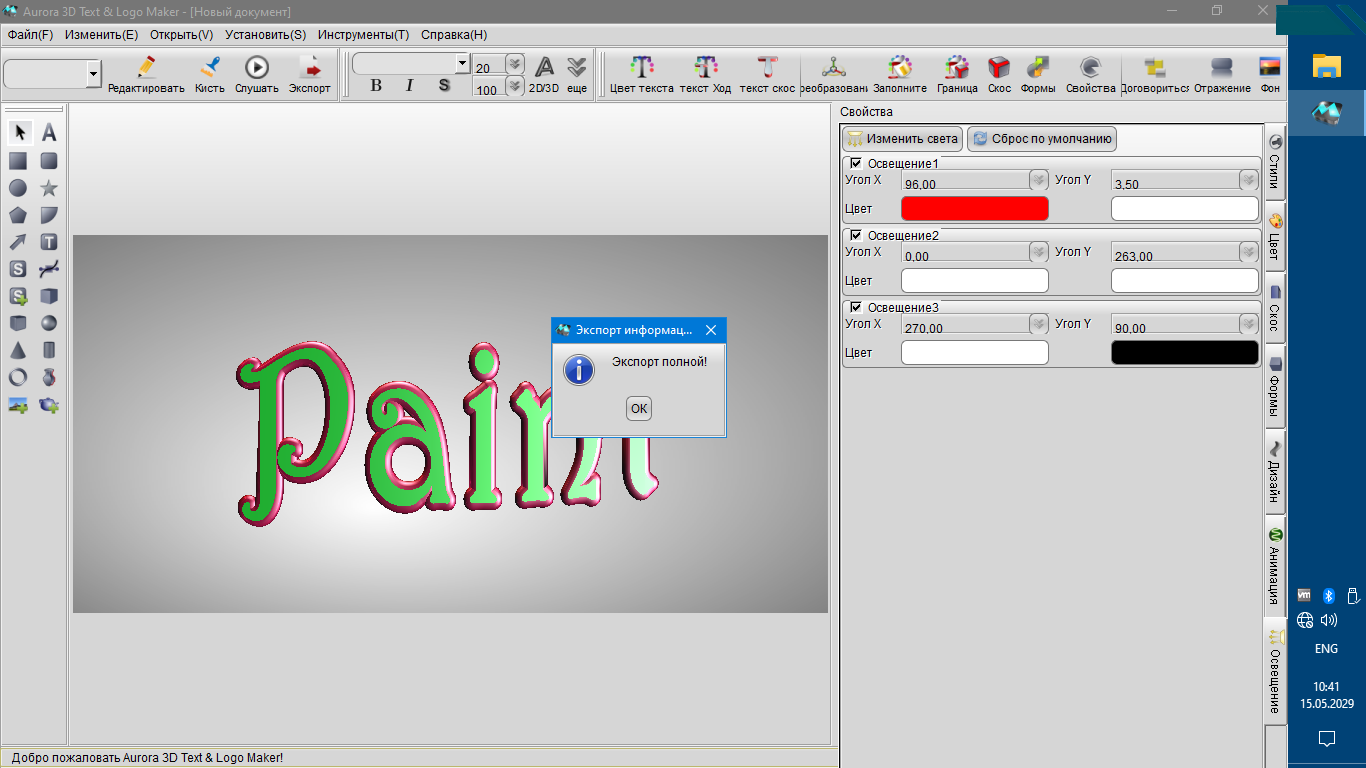Select the star shape tool
The height and width of the screenshot is (768, 1366).
tap(48, 188)
